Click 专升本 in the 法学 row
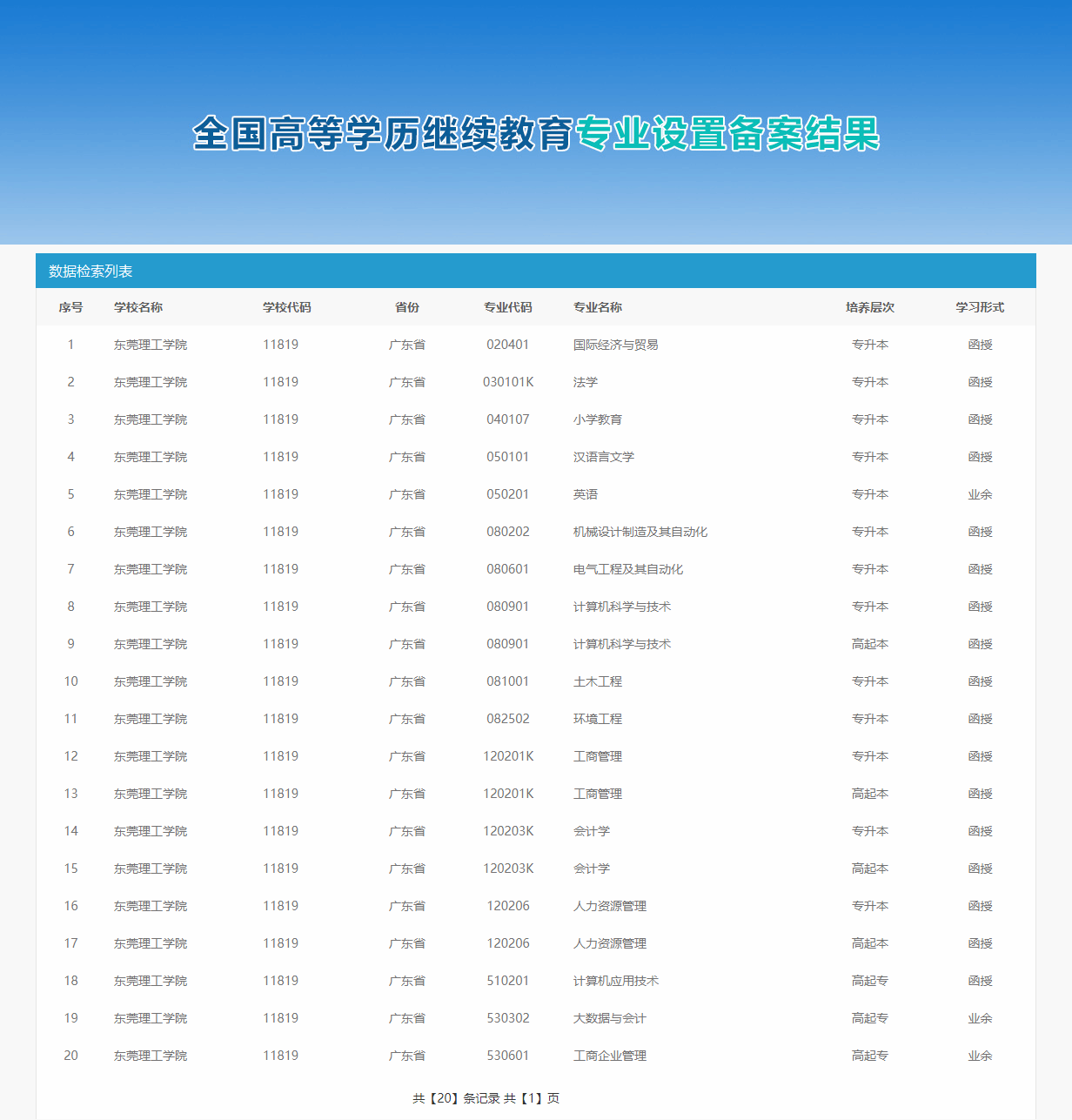 (x=870, y=382)
